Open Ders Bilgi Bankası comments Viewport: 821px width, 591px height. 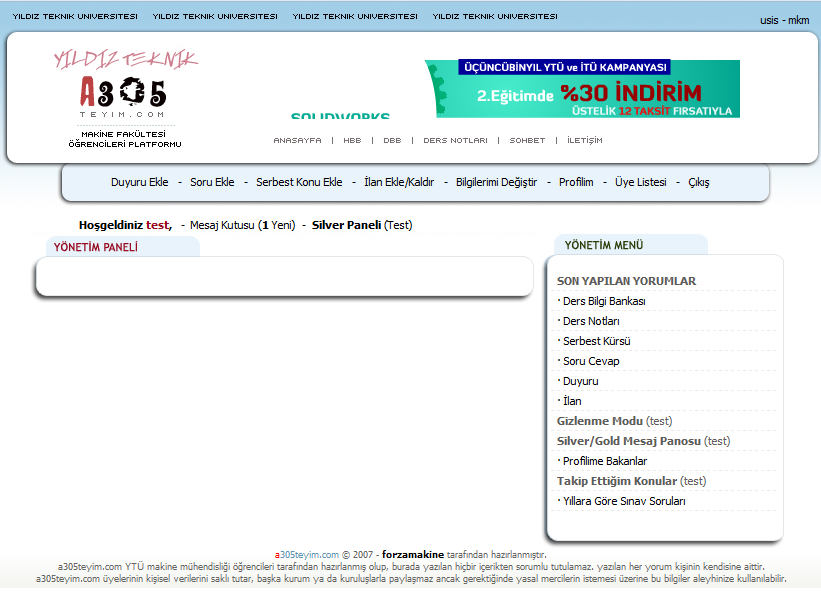604,301
